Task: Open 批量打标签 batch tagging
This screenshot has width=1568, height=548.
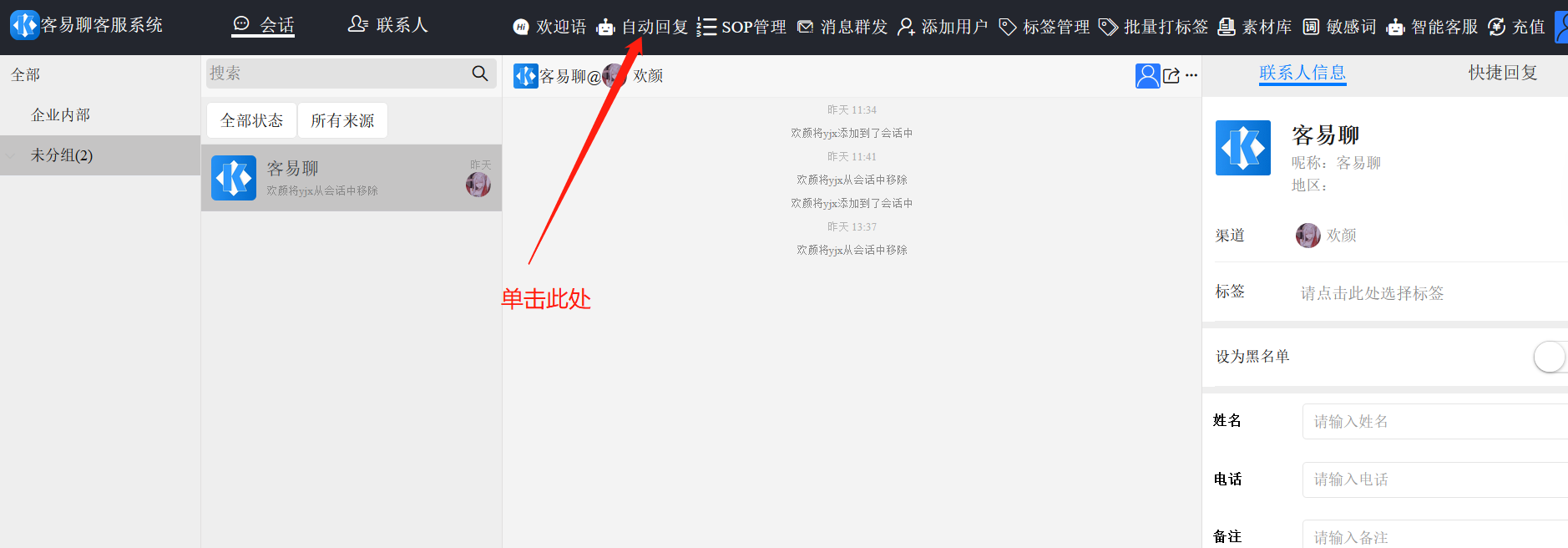Action: (1153, 27)
